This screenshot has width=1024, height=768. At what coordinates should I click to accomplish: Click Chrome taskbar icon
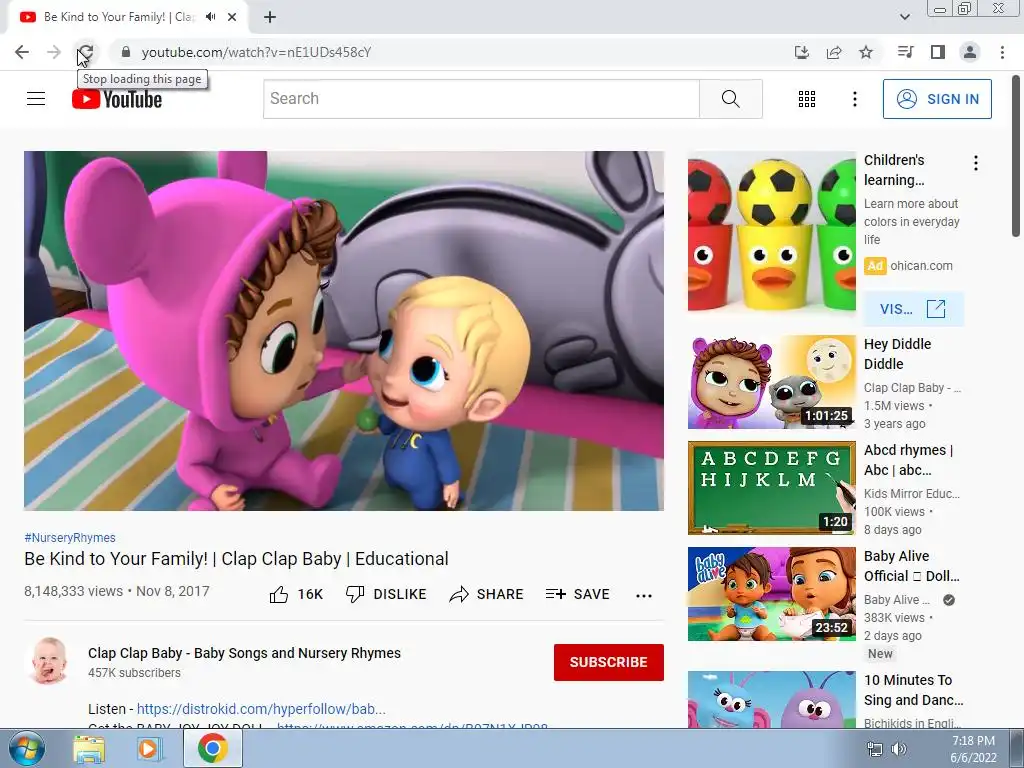coord(213,748)
